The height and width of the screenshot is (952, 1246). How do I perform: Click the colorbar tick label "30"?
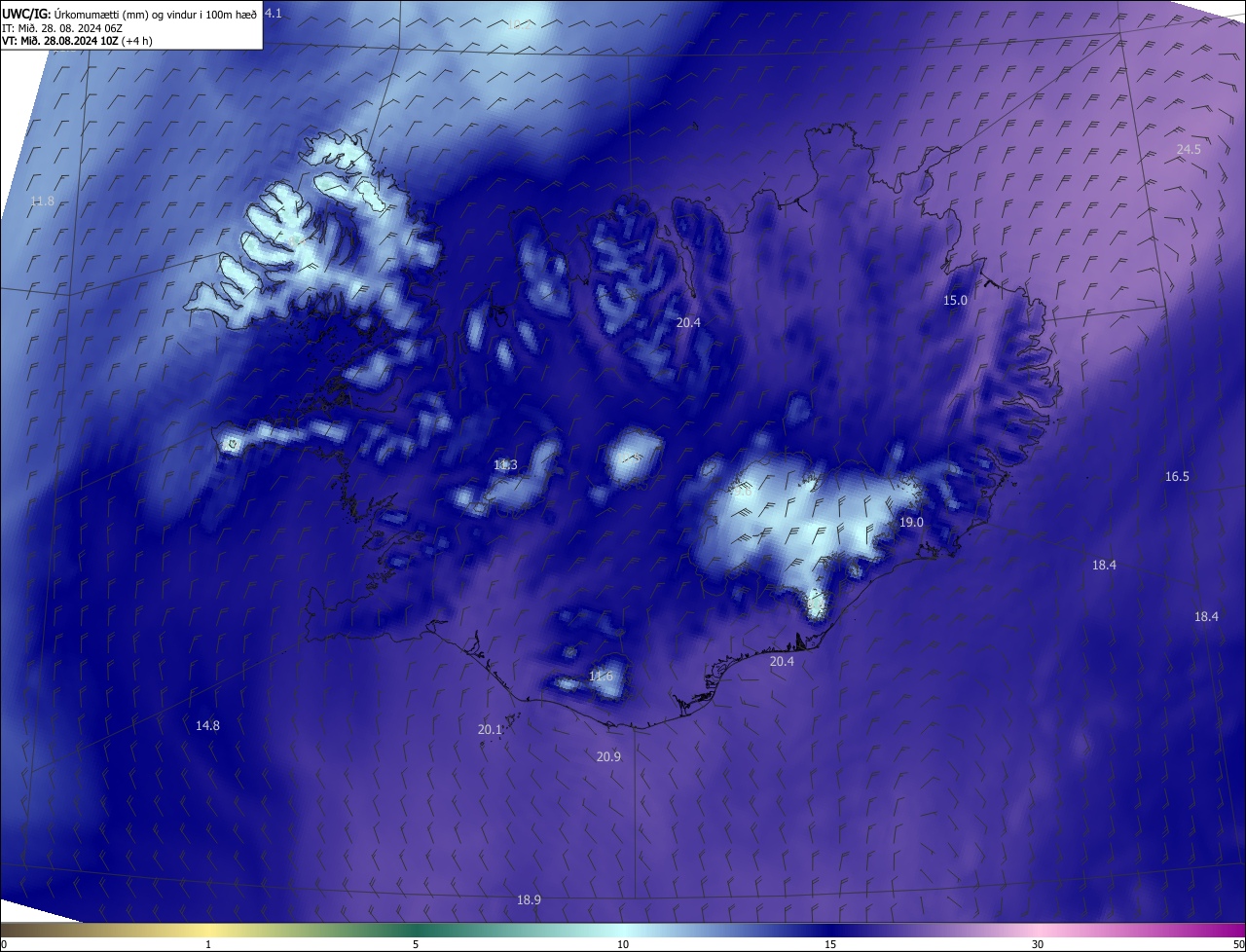click(1038, 944)
